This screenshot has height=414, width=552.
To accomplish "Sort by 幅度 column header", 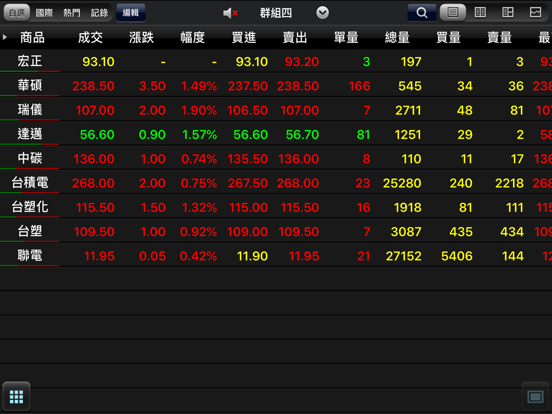I will click(x=193, y=37).
